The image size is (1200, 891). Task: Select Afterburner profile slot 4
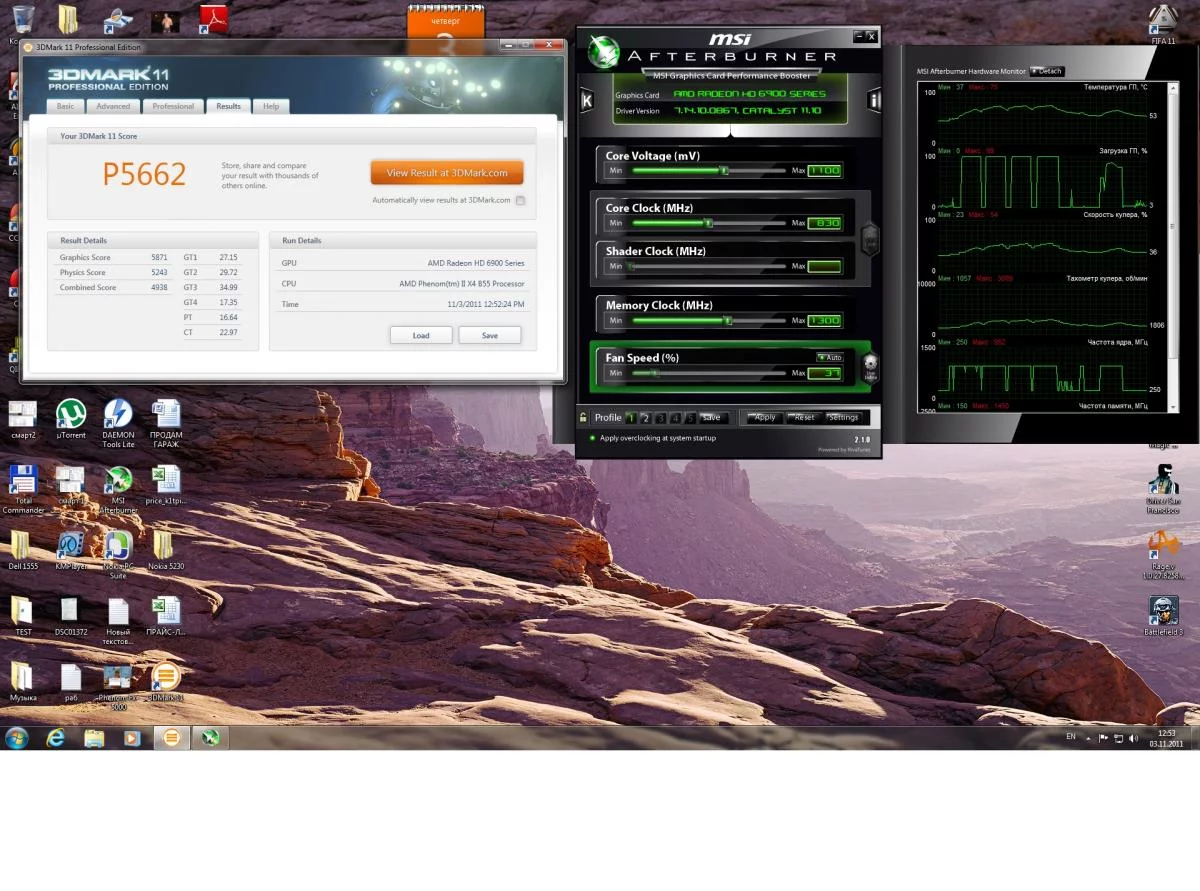click(x=676, y=418)
